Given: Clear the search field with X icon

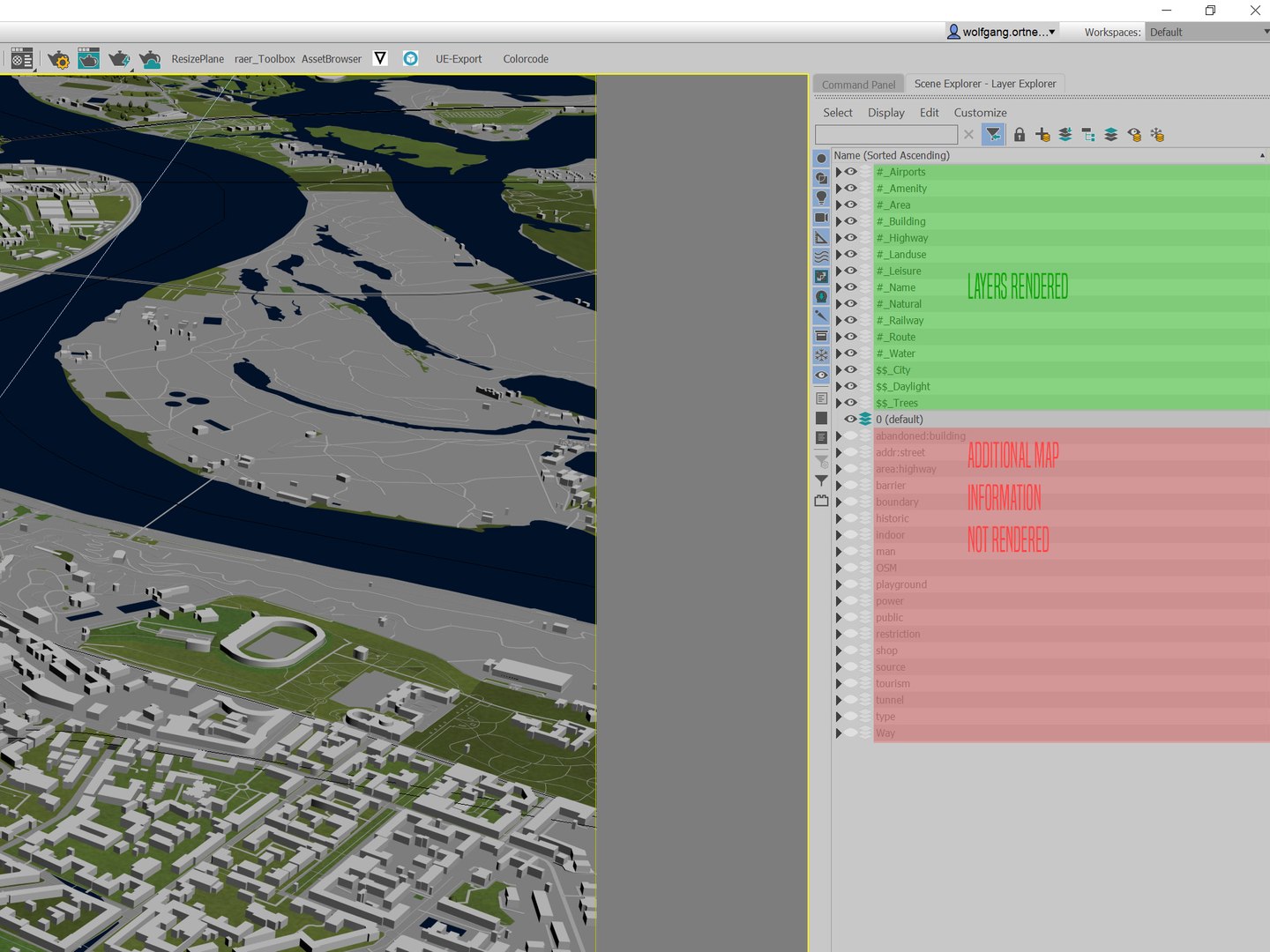Looking at the screenshot, I should (968, 135).
